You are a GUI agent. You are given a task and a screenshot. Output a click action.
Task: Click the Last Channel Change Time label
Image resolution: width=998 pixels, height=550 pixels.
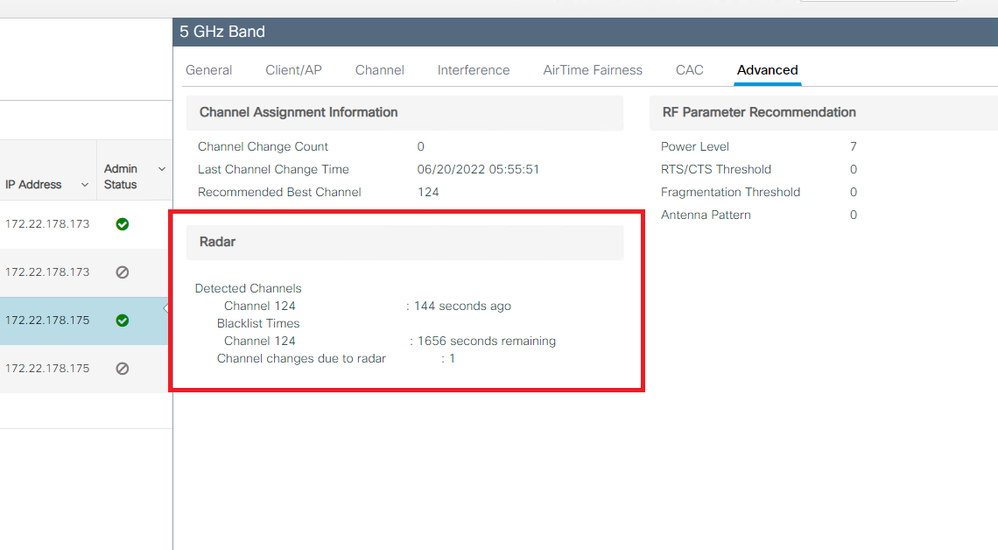tap(273, 169)
